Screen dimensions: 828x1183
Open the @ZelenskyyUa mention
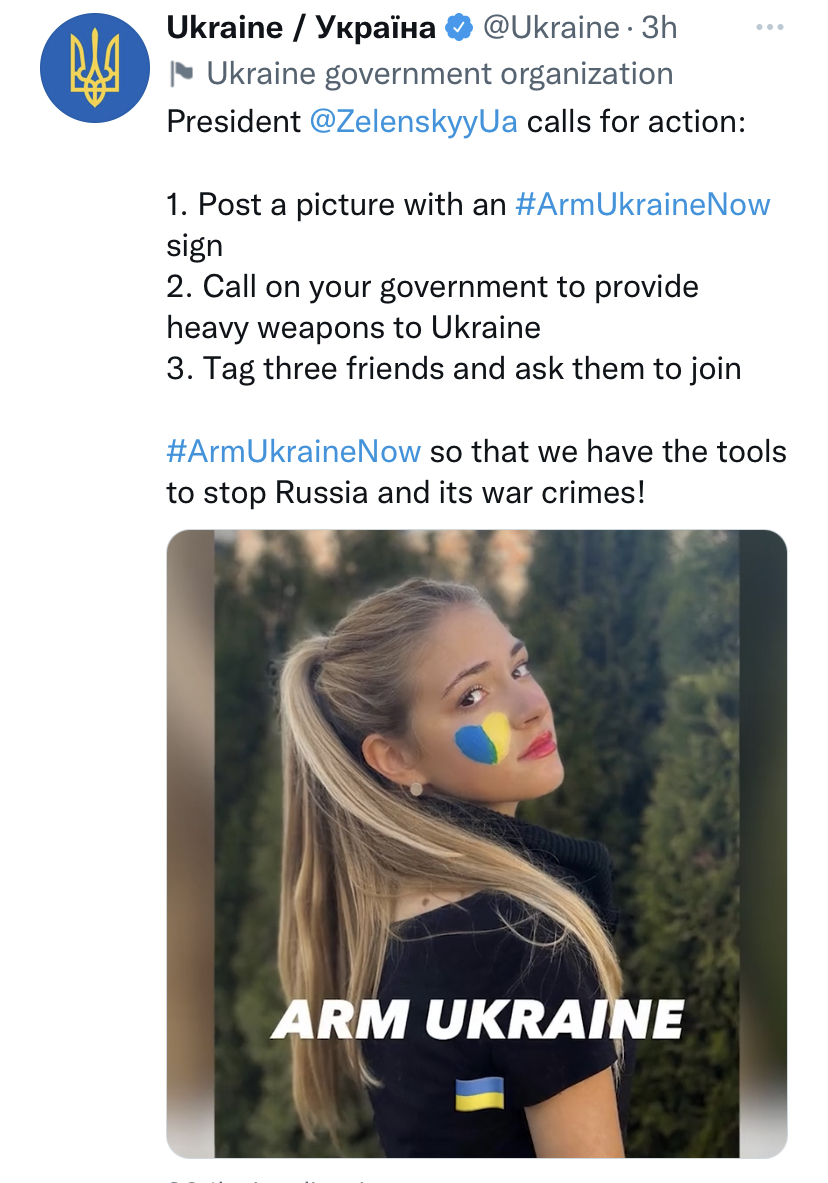[x=414, y=121]
